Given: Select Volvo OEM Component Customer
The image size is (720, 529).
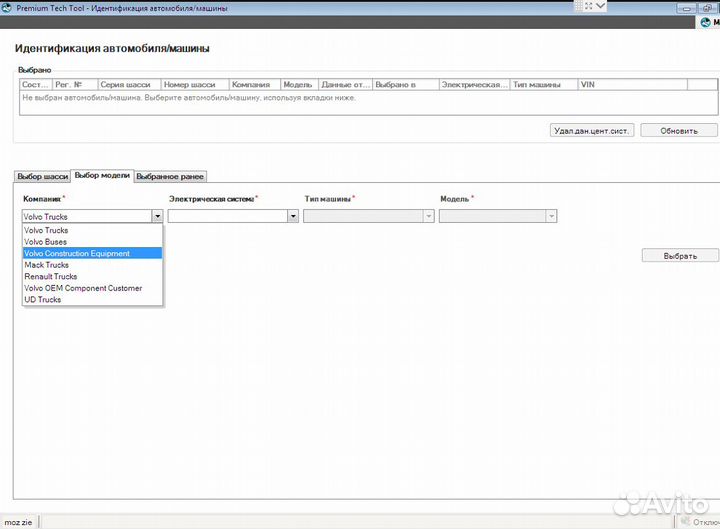Looking at the screenshot, I should click(x=92, y=288).
